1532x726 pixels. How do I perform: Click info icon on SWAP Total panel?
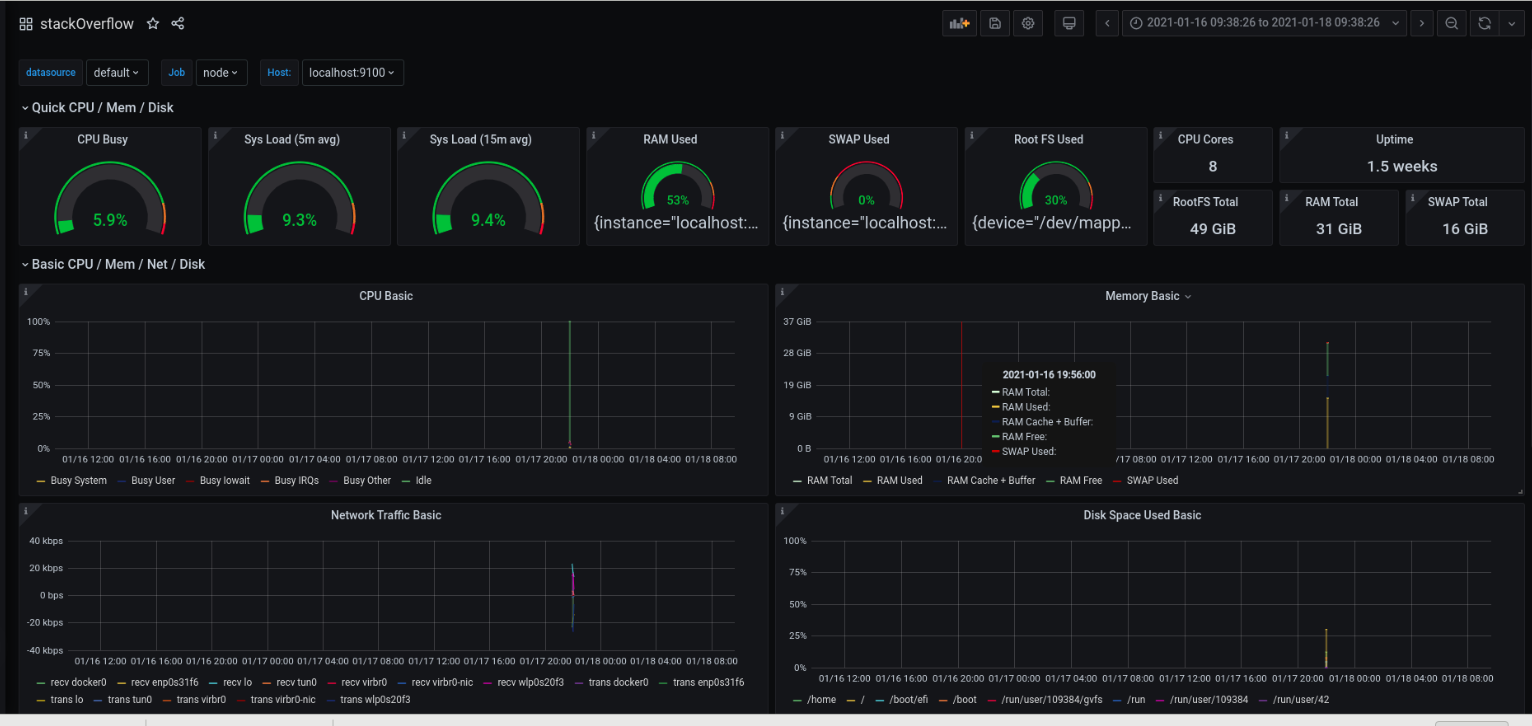(1413, 196)
